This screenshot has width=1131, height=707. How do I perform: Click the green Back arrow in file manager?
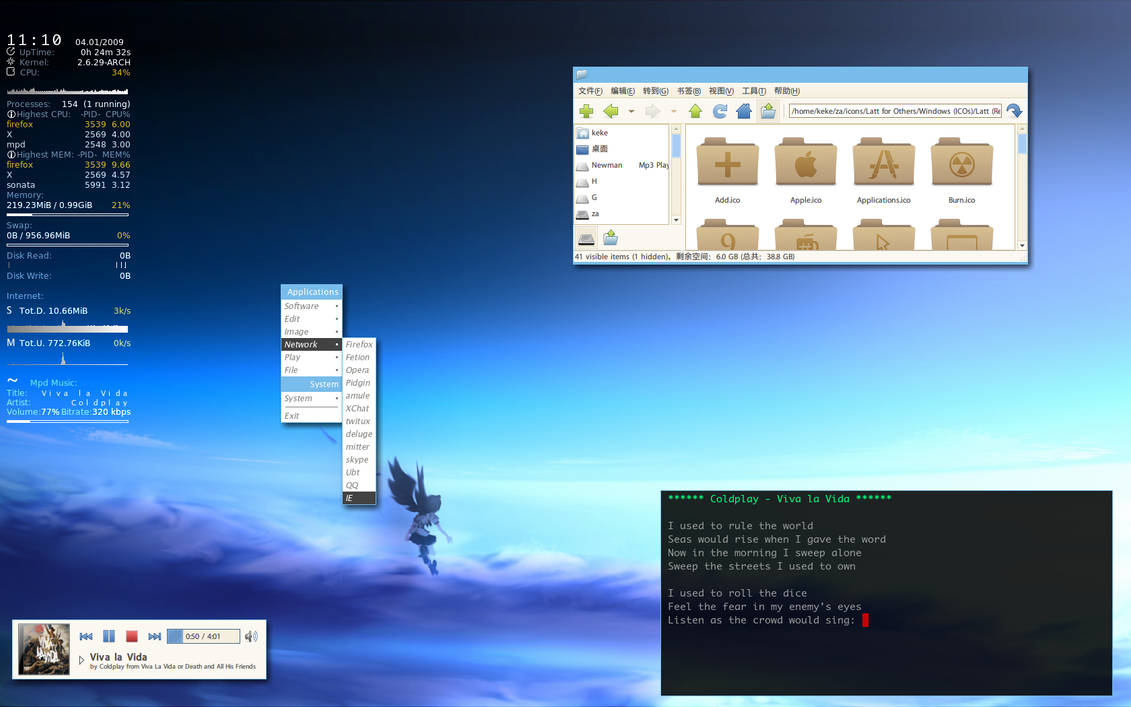613,111
